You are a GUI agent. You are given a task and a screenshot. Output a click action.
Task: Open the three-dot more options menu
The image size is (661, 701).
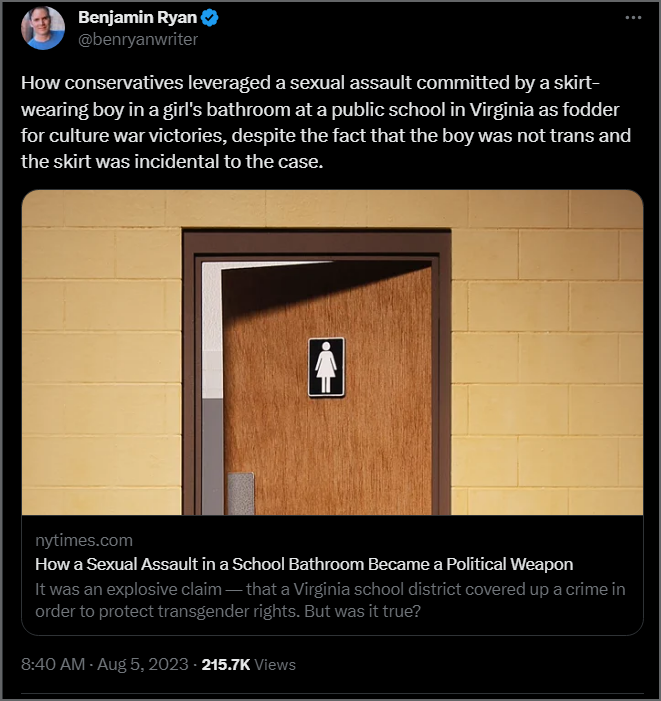coord(633,17)
